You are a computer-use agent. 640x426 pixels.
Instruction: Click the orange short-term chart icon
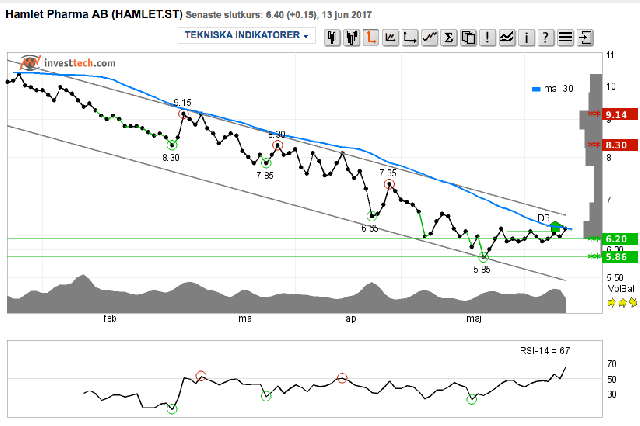tap(371, 38)
